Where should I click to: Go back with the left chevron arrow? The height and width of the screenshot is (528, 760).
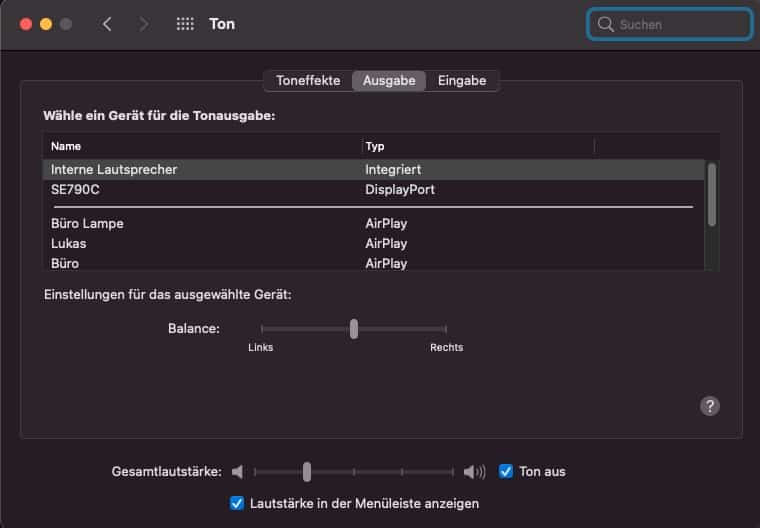click(x=107, y=24)
